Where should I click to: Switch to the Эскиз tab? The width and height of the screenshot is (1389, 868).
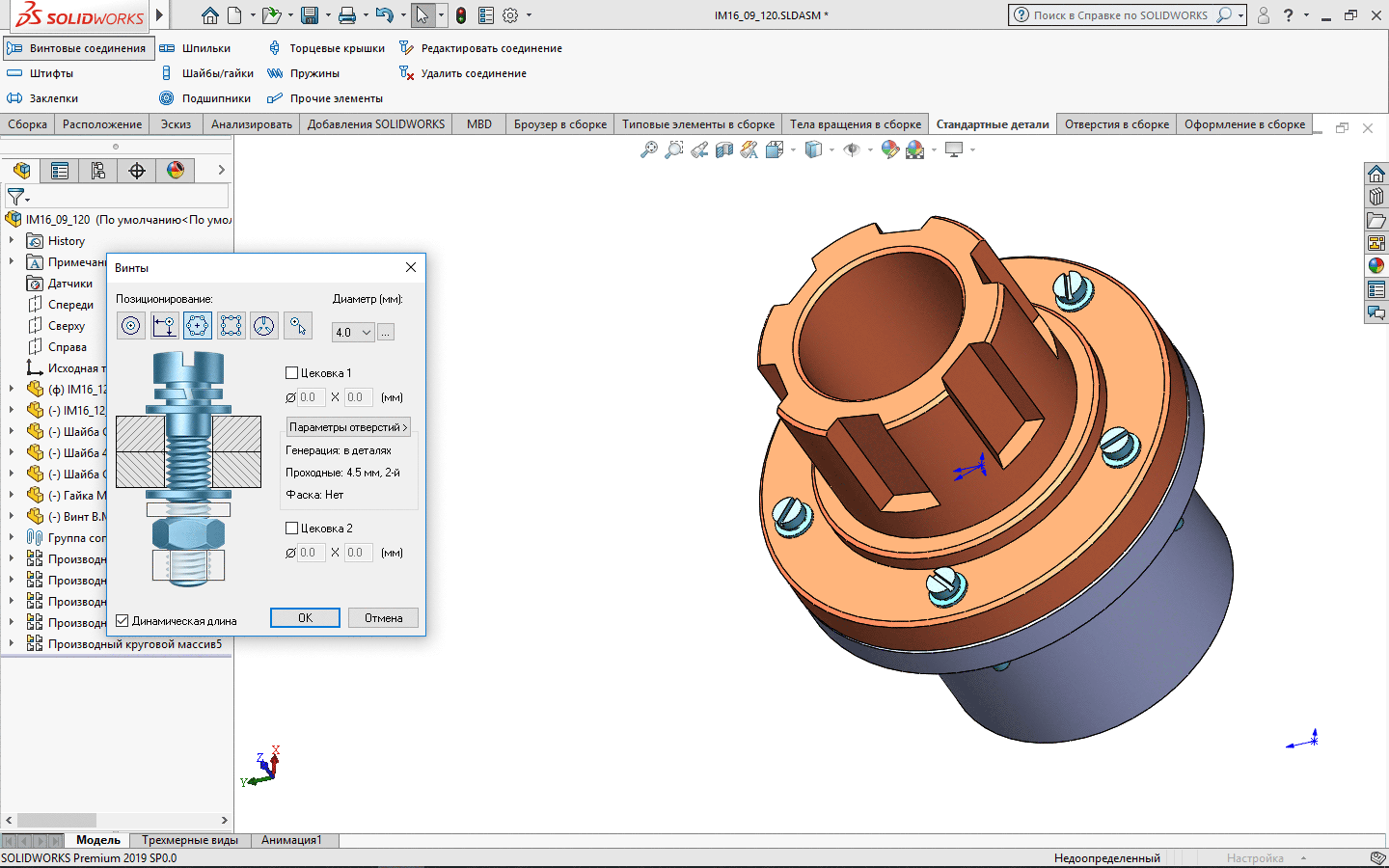point(176,124)
